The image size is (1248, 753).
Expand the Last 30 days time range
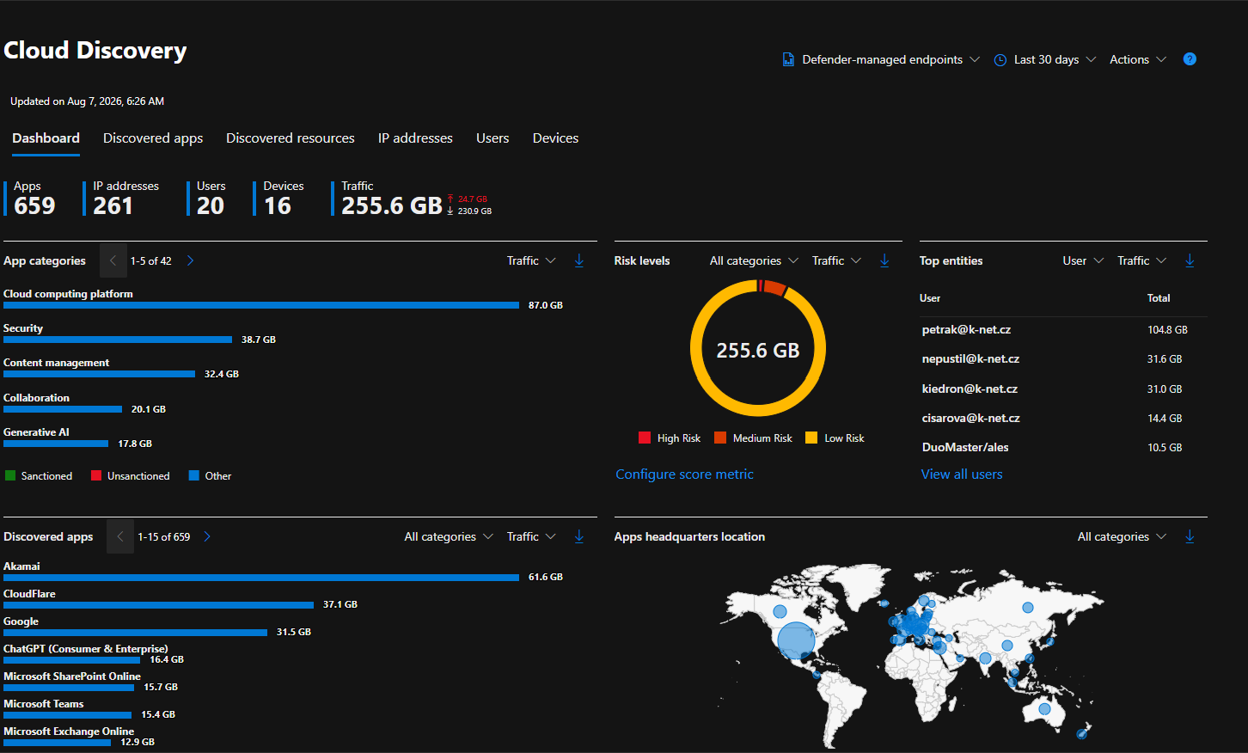pyautogui.click(x=1045, y=60)
